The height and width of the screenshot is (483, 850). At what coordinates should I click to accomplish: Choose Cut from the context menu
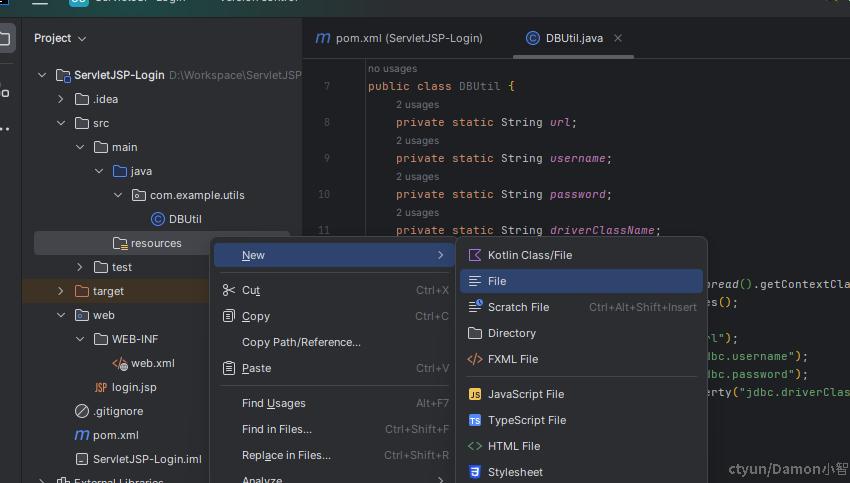pyautogui.click(x=334, y=290)
